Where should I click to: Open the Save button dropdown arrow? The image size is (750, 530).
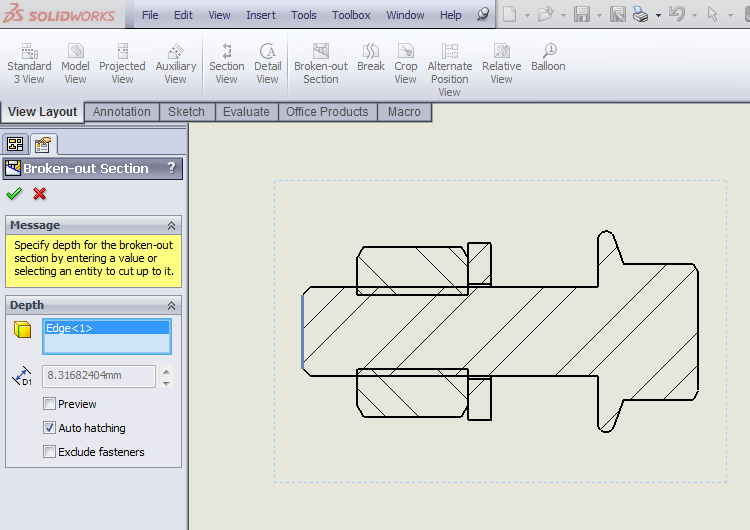coord(601,15)
